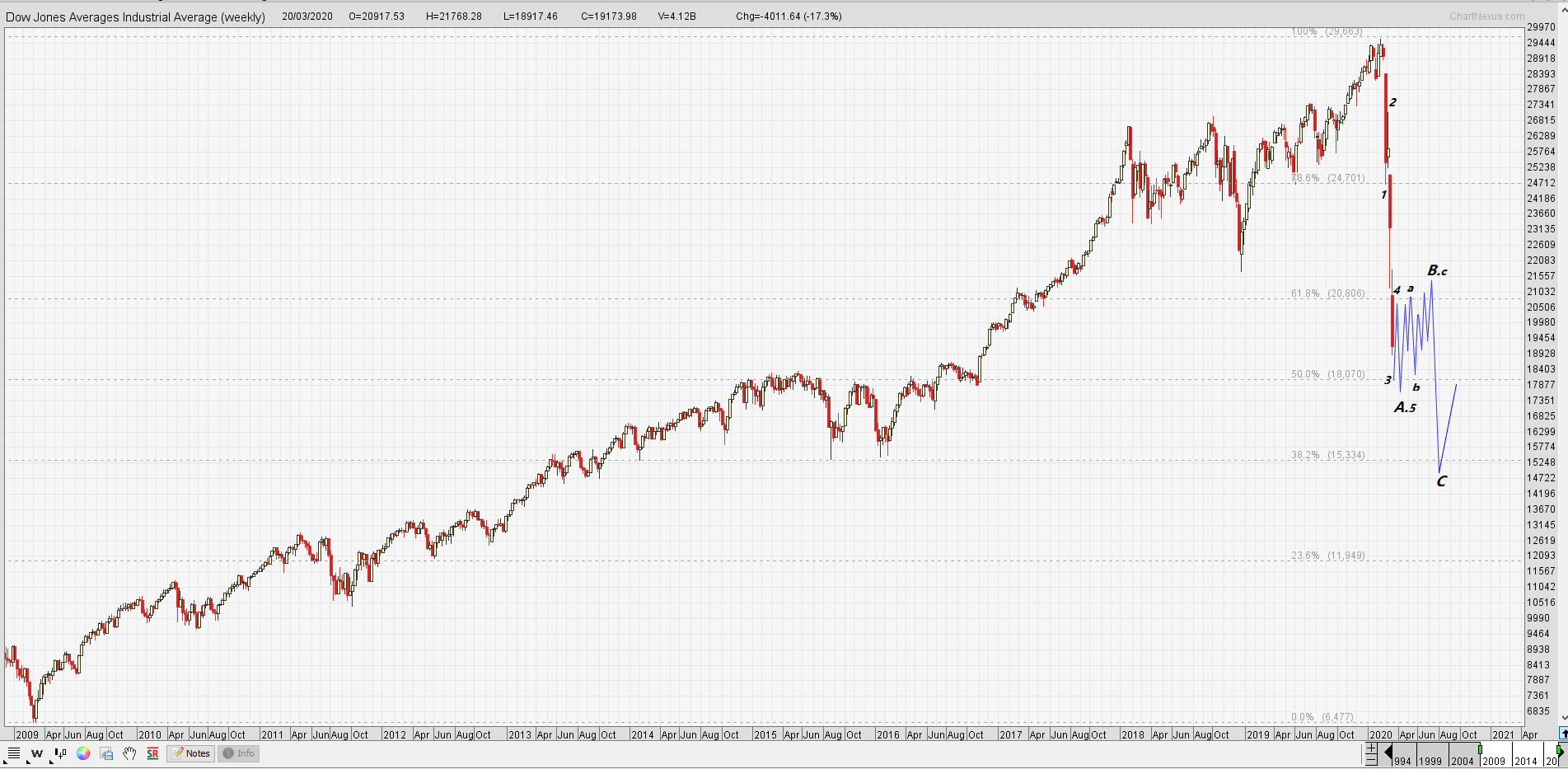Click the left arrow to scroll timeline back
The height and width of the screenshot is (769, 1568).
click(x=1388, y=752)
